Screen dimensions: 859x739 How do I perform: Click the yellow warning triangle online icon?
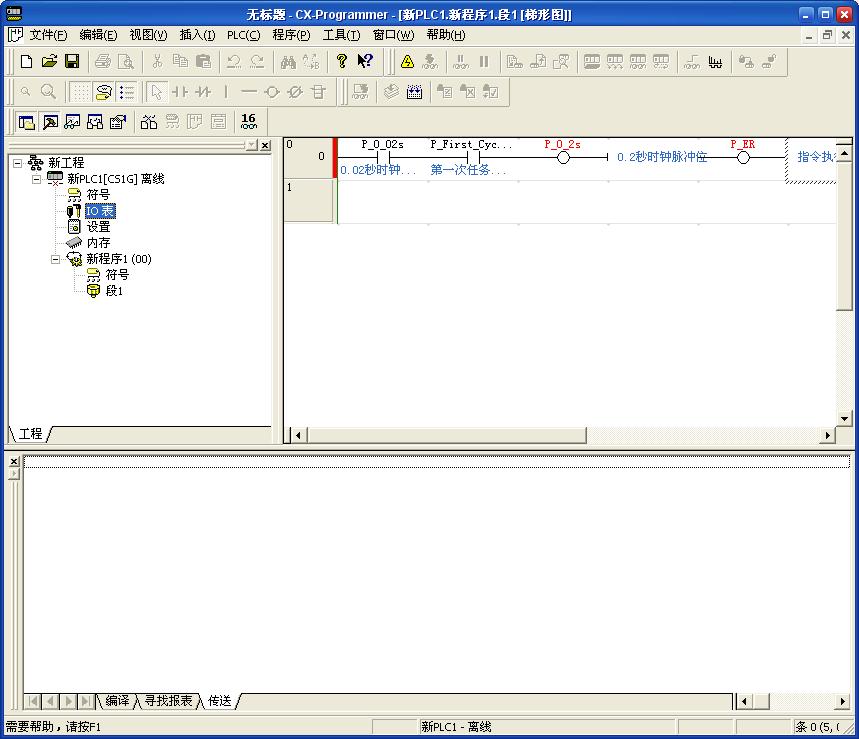[407, 62]
